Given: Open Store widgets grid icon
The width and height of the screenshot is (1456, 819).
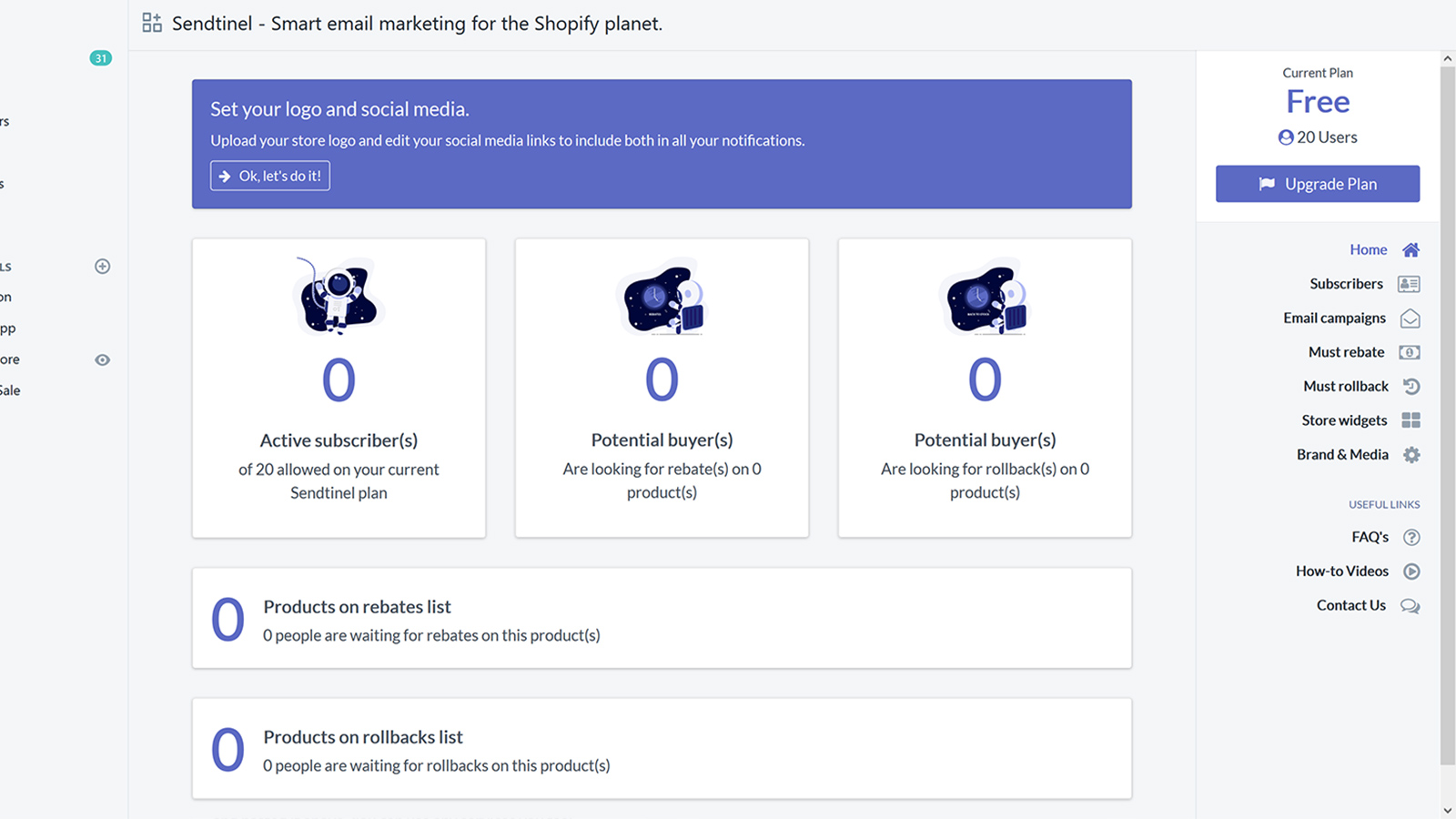Looking at the screenshot, I should (x=1410, y=420).
